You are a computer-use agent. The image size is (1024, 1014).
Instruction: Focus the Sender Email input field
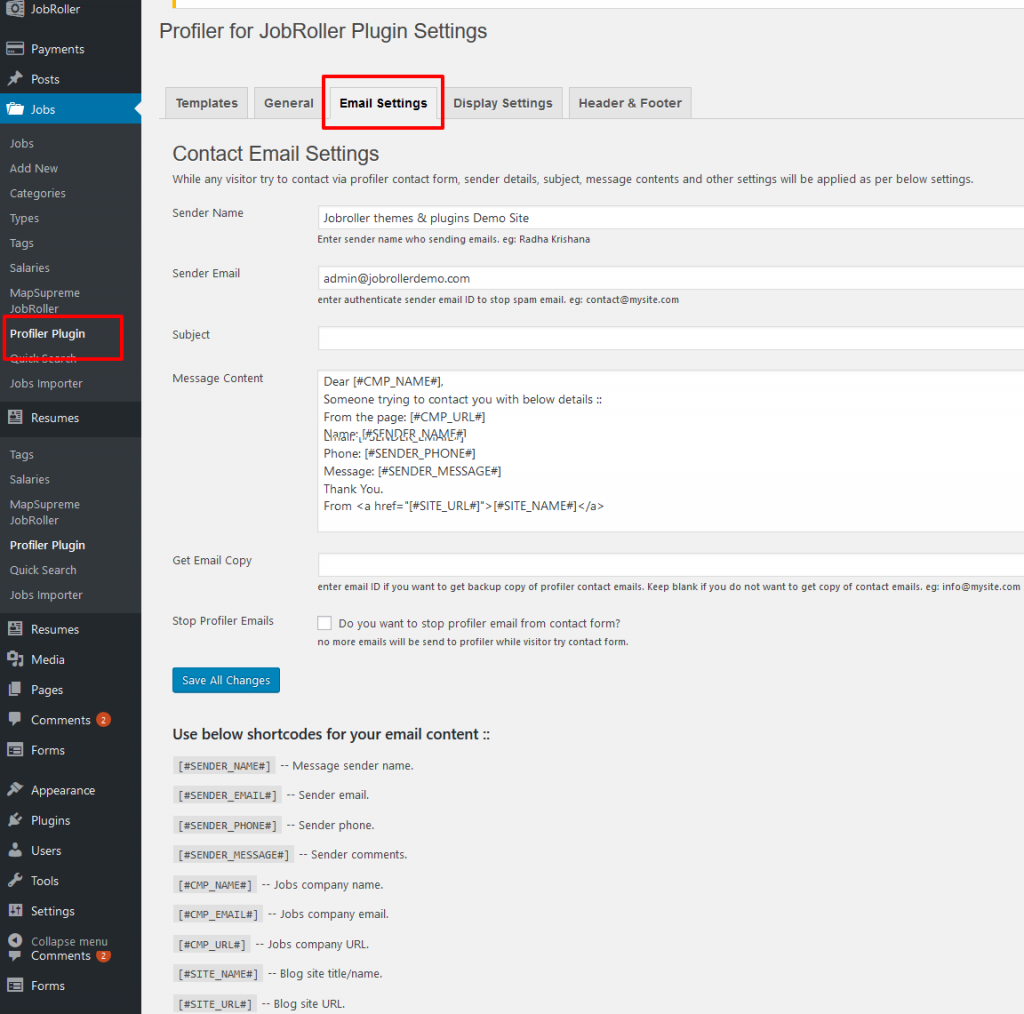[x=671, y=279]
